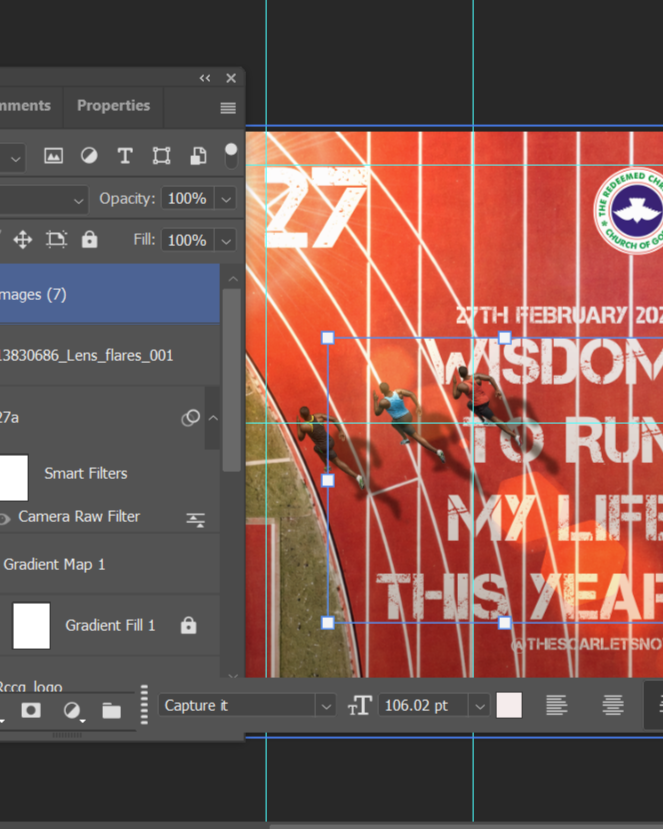Screen dimensions: 663x829
Task: Add a layer mask
Action: [31, 711]
